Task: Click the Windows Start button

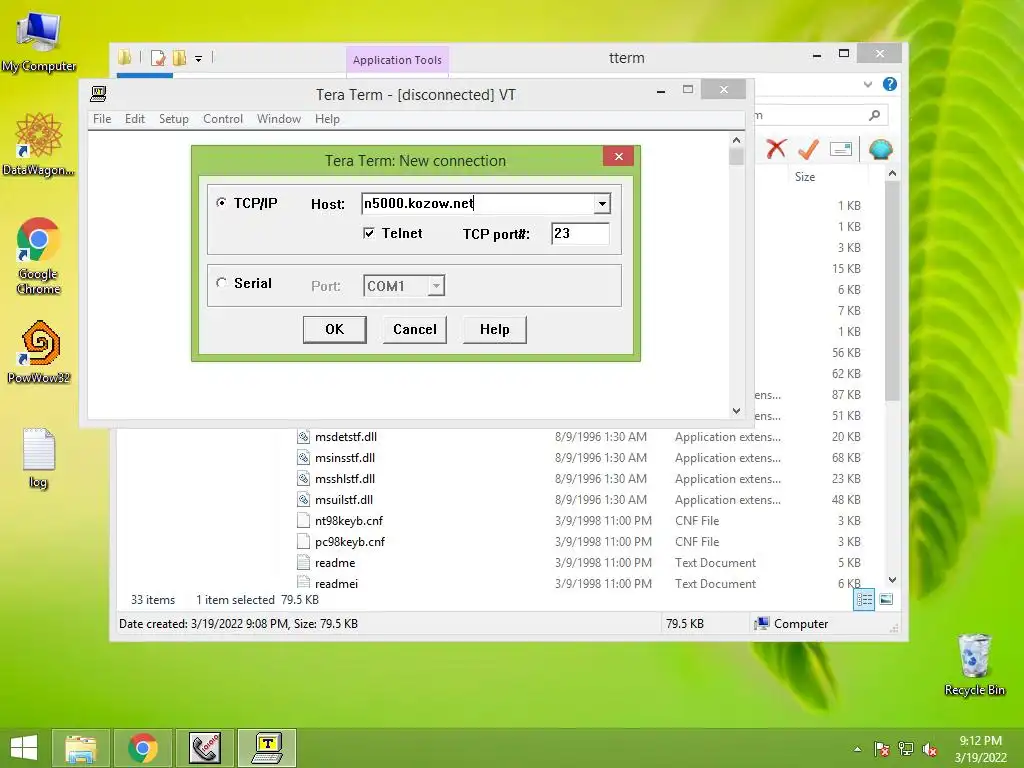Action: (x=24, y=748)
